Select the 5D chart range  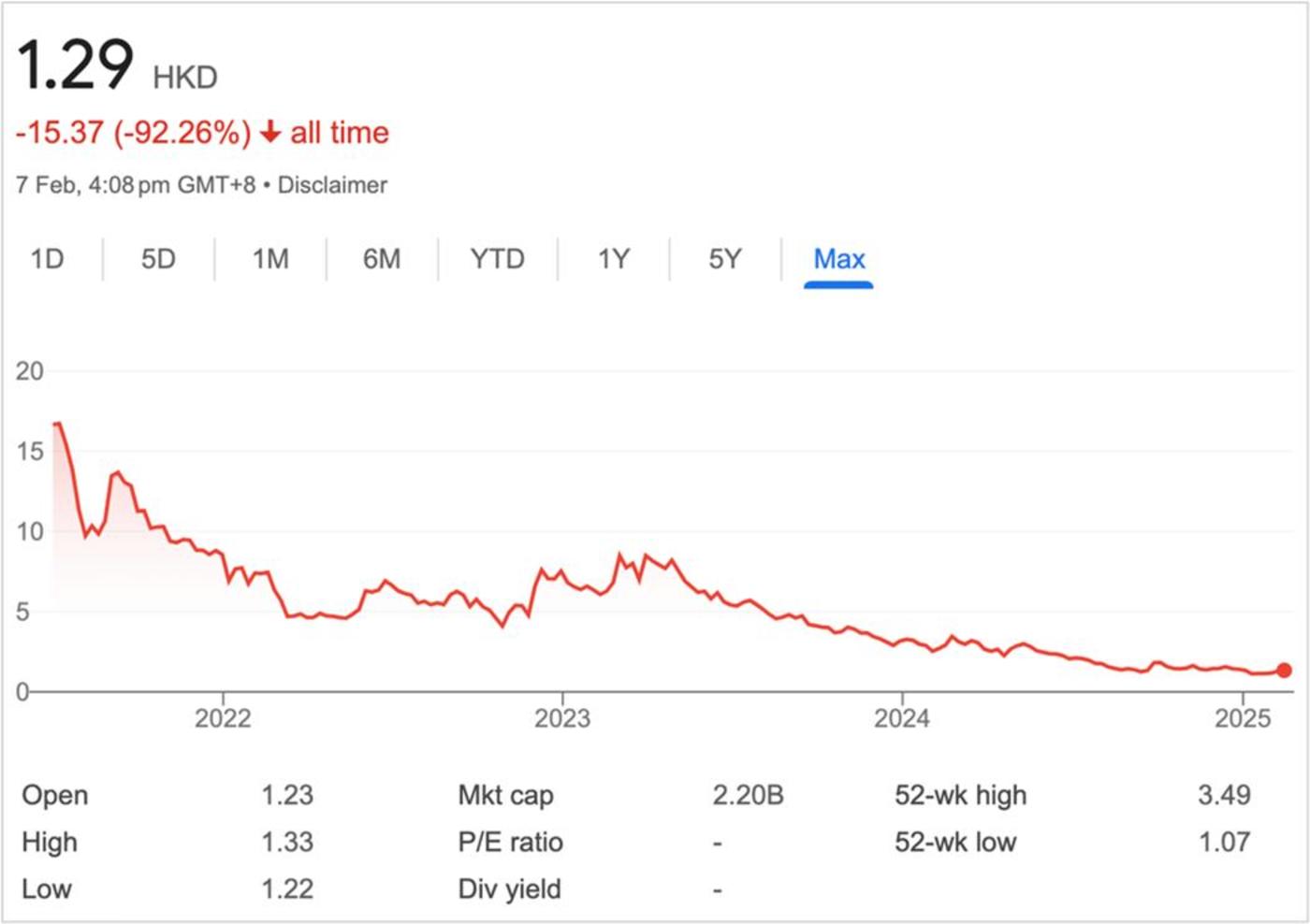(x=158, y=259)
